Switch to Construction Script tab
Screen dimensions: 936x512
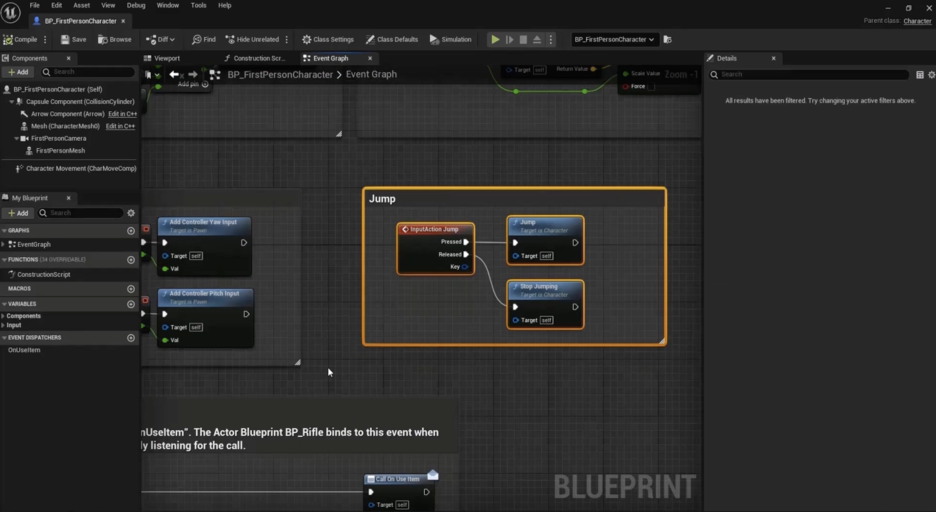pyautogui.click(x=255, y=58)
